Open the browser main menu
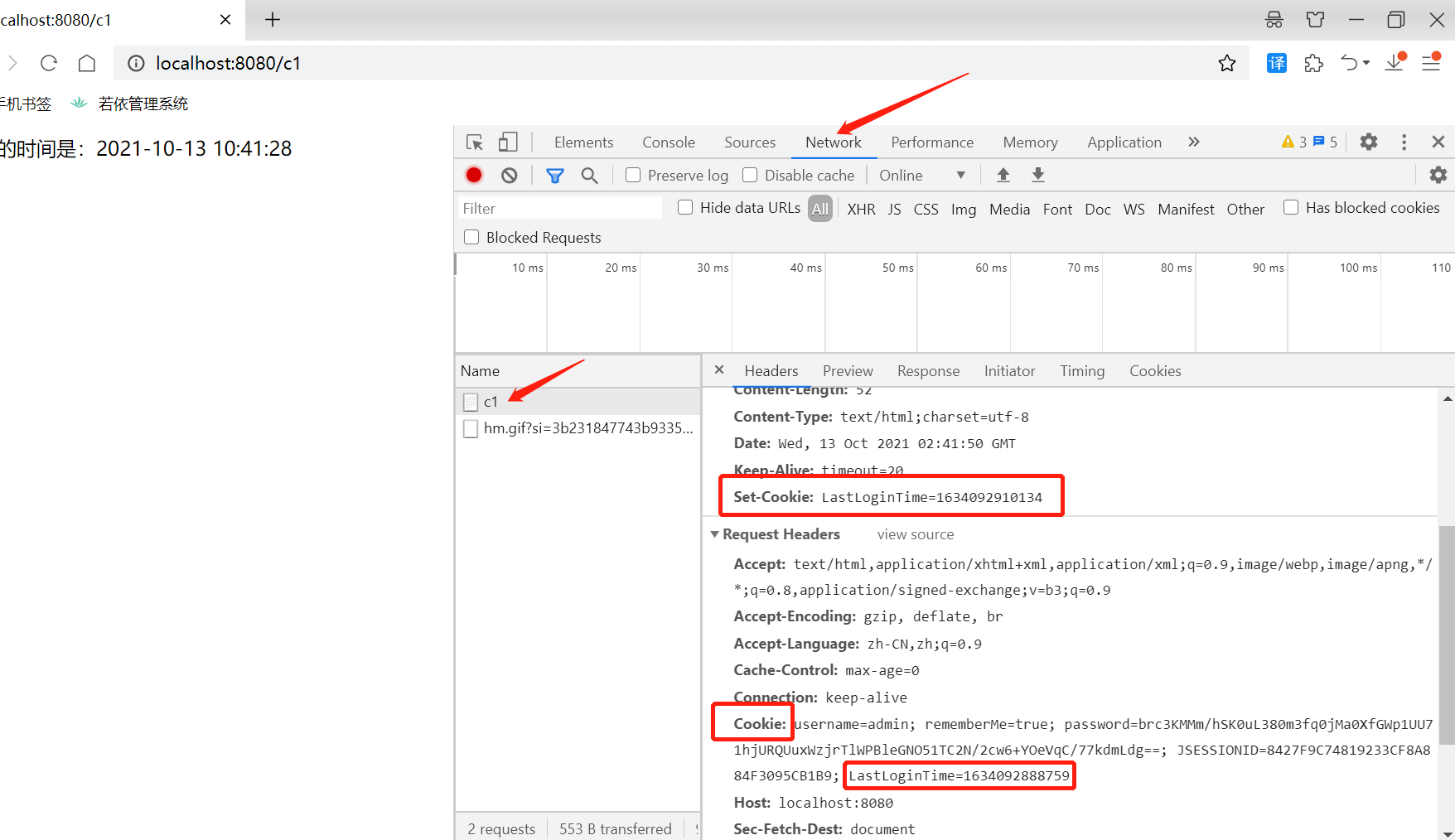Viewport: 1455px width, 840px height. pyautogui.click(x=1431, y=62)
